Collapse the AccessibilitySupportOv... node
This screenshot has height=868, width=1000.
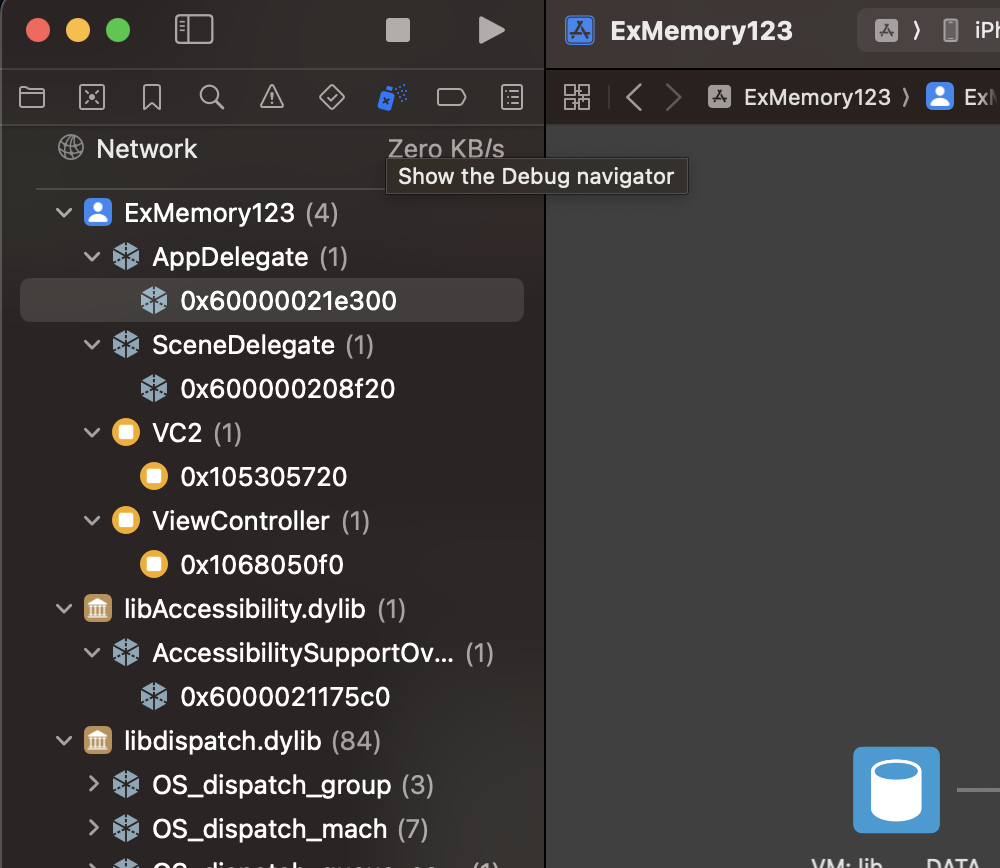point(92,652)
